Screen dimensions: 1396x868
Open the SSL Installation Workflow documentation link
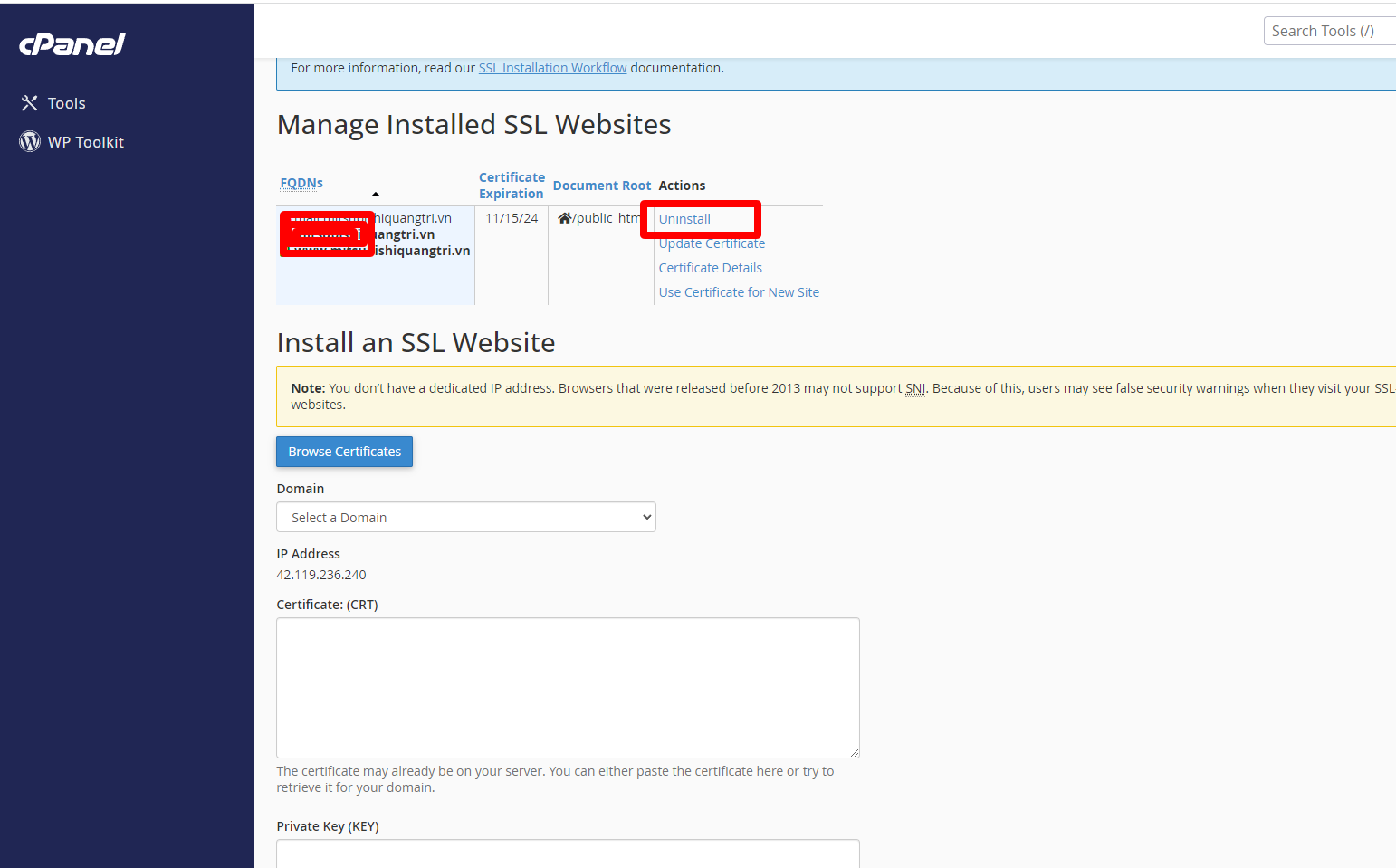[552, 68]
